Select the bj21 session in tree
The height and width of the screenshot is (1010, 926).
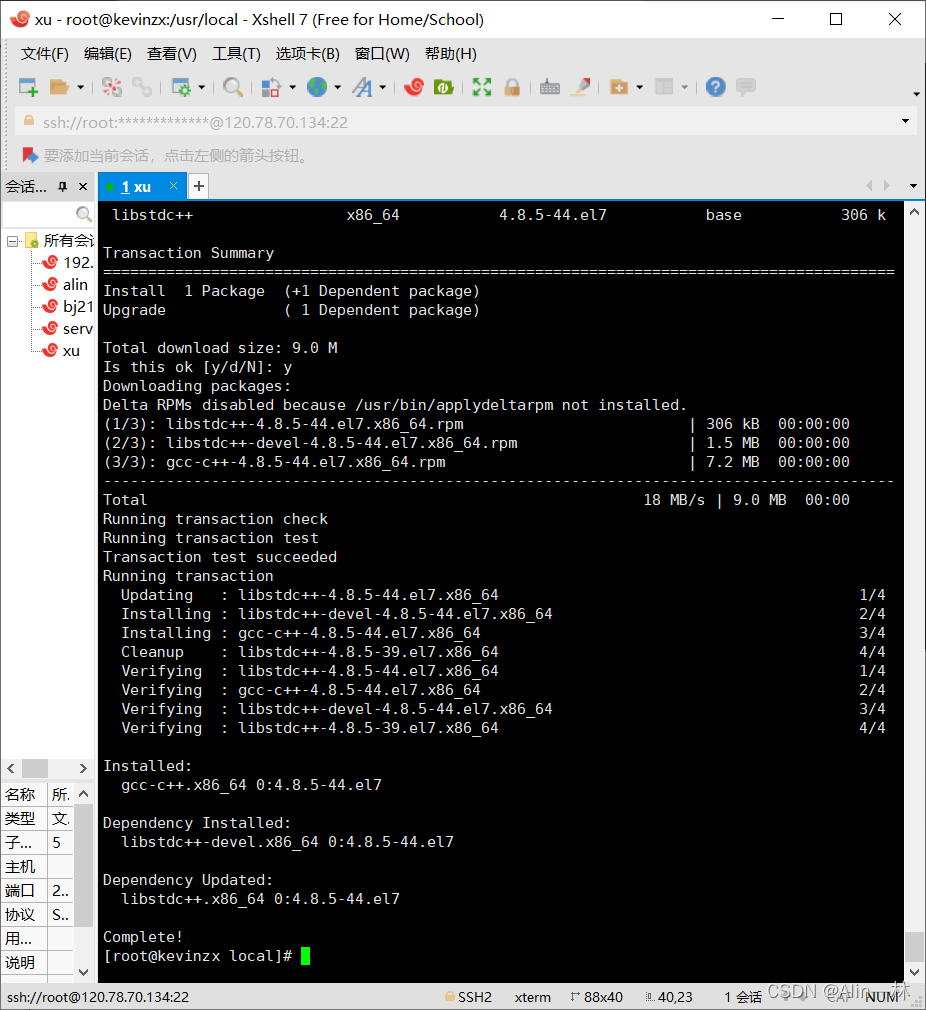[68, 306]
